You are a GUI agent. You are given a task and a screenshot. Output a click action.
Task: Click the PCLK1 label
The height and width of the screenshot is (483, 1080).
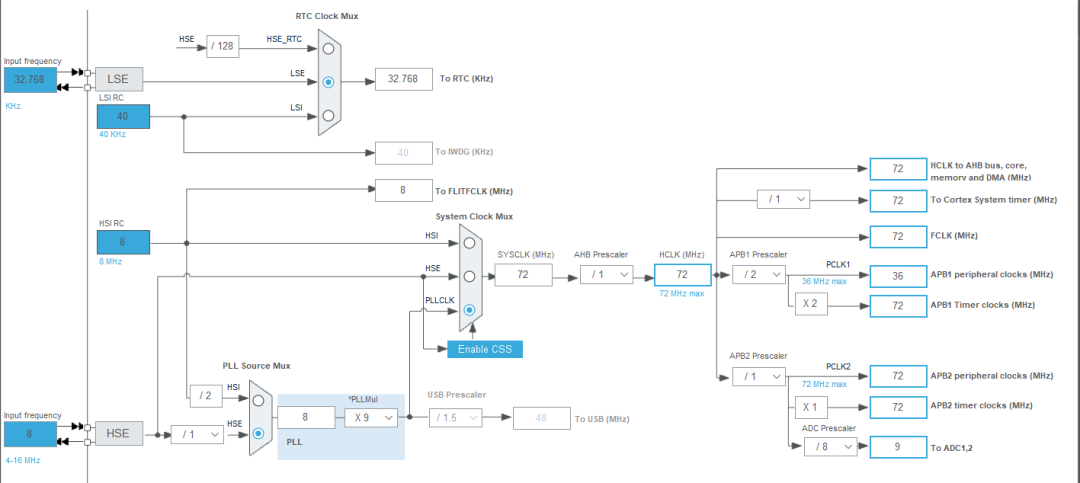point(838,265)
